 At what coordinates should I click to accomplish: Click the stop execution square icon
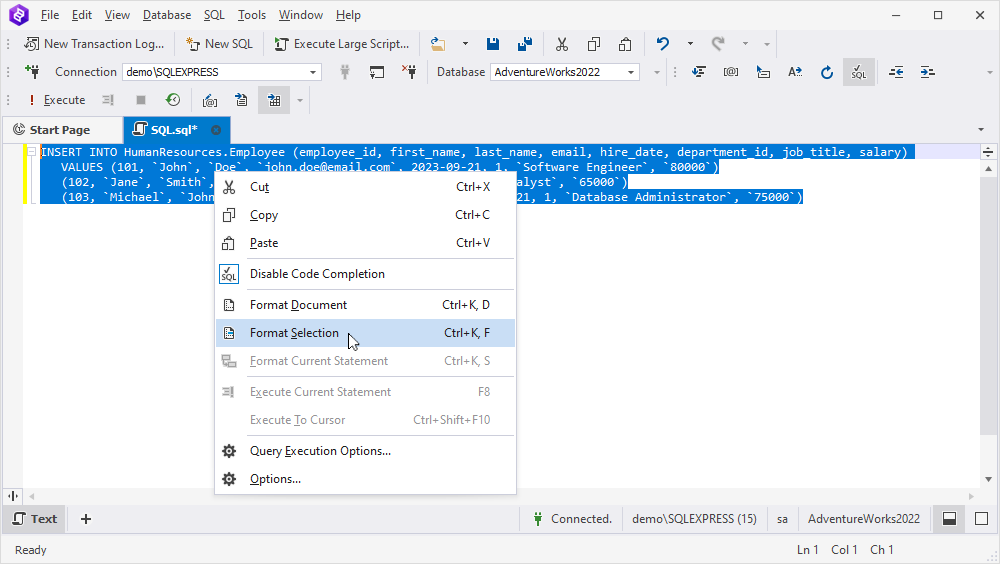pos(141,100)
